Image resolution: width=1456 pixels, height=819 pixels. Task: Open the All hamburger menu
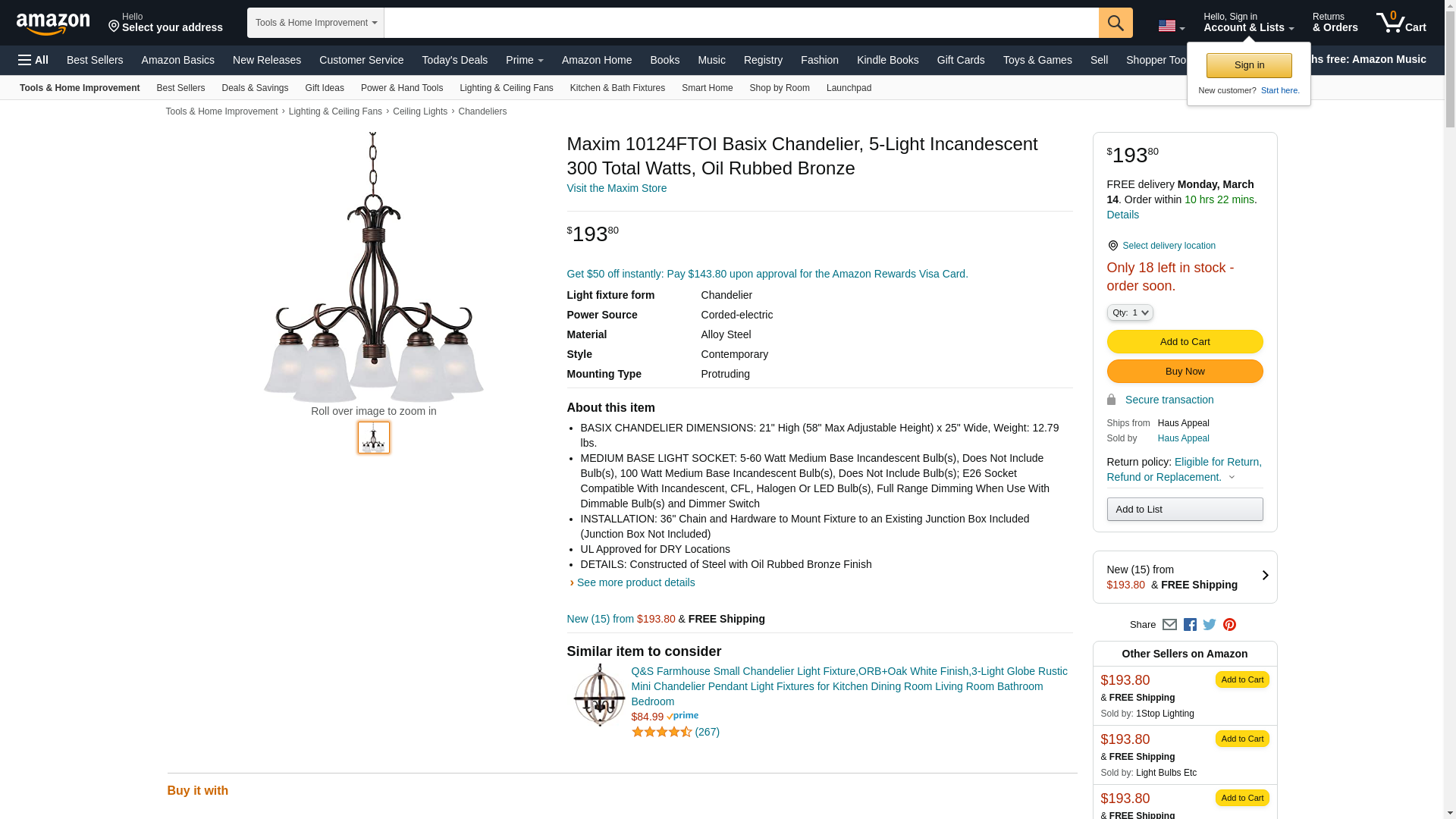click(33, 60)
